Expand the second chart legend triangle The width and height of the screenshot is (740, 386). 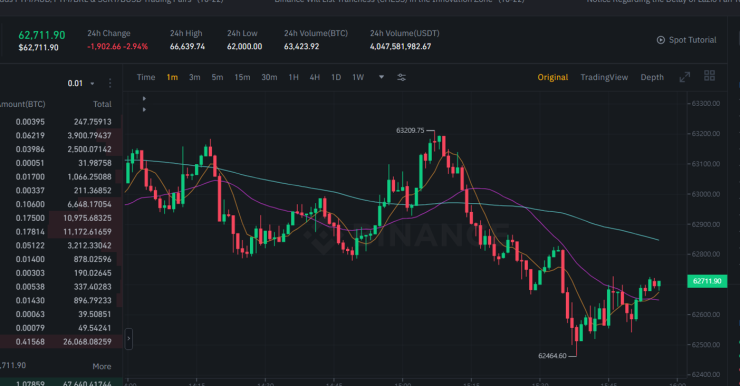pyautogui.click(x=144, y=109)
